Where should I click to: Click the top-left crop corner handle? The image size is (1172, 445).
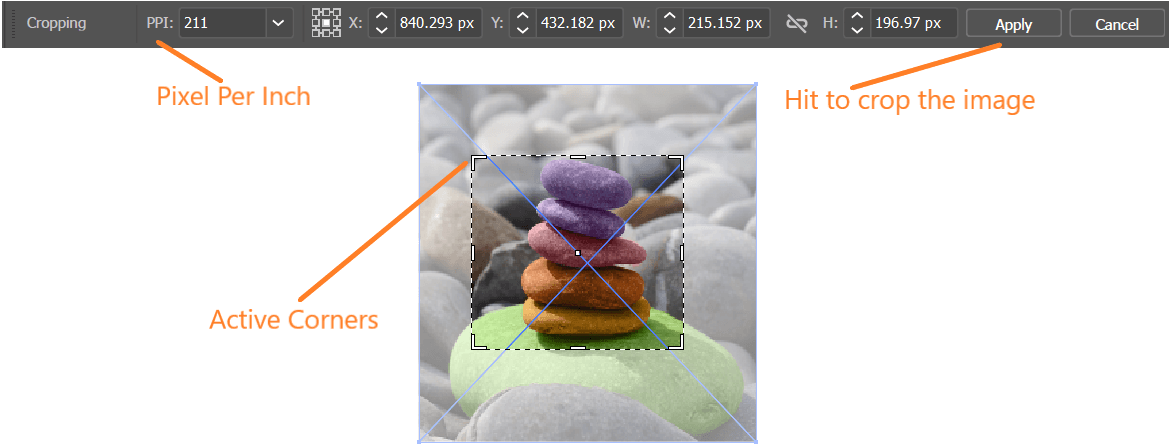pos(475,161)
